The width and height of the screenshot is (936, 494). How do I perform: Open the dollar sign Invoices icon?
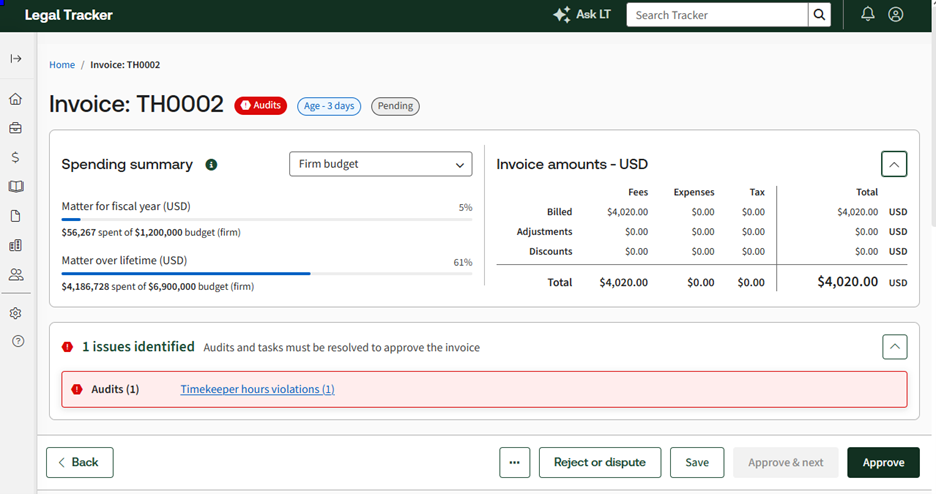pyautogui.click(x=16, y=158)
